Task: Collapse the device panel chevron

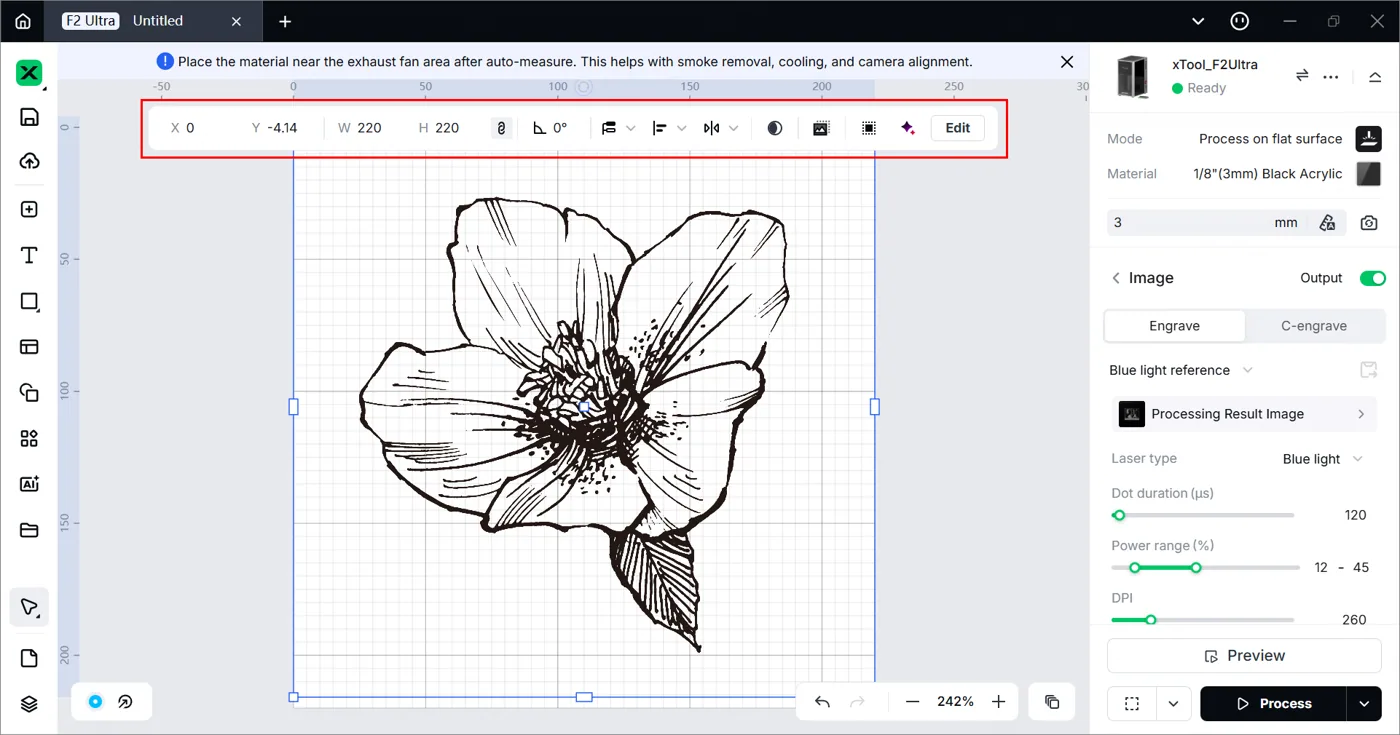Action: (x=1375, y=77)
